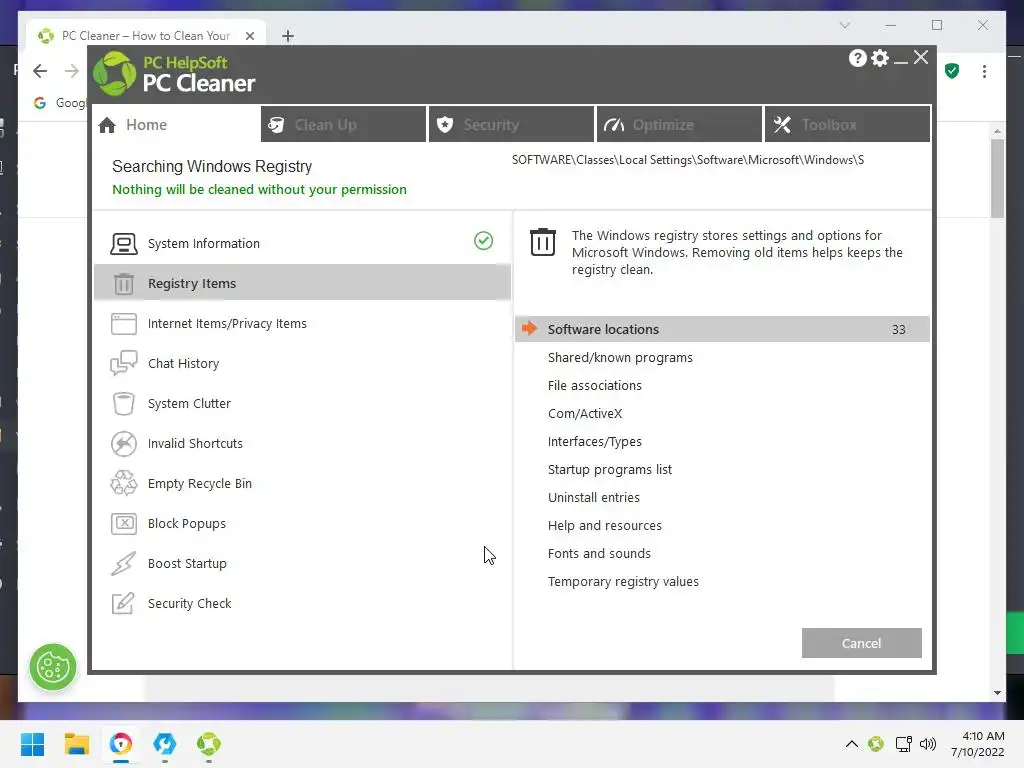Image resolution: width=1024 pixels, height=768 pixels.
Task: Select the Registry Items row
Action: coord(302,283)
